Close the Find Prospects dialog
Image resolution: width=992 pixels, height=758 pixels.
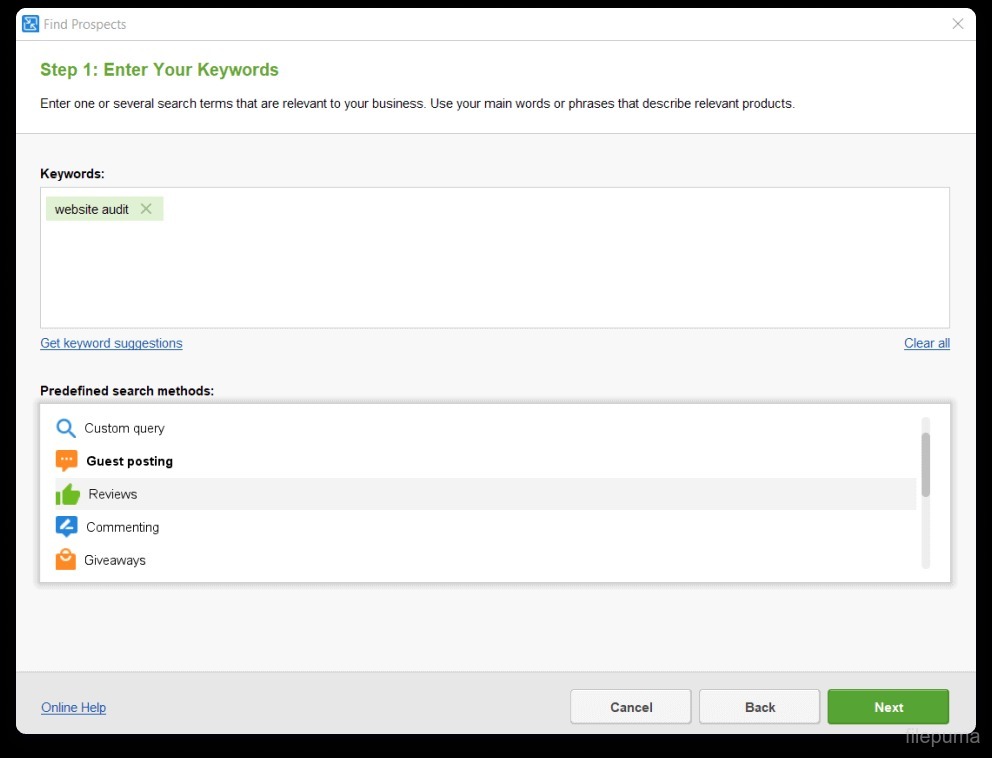coord(958,24)
